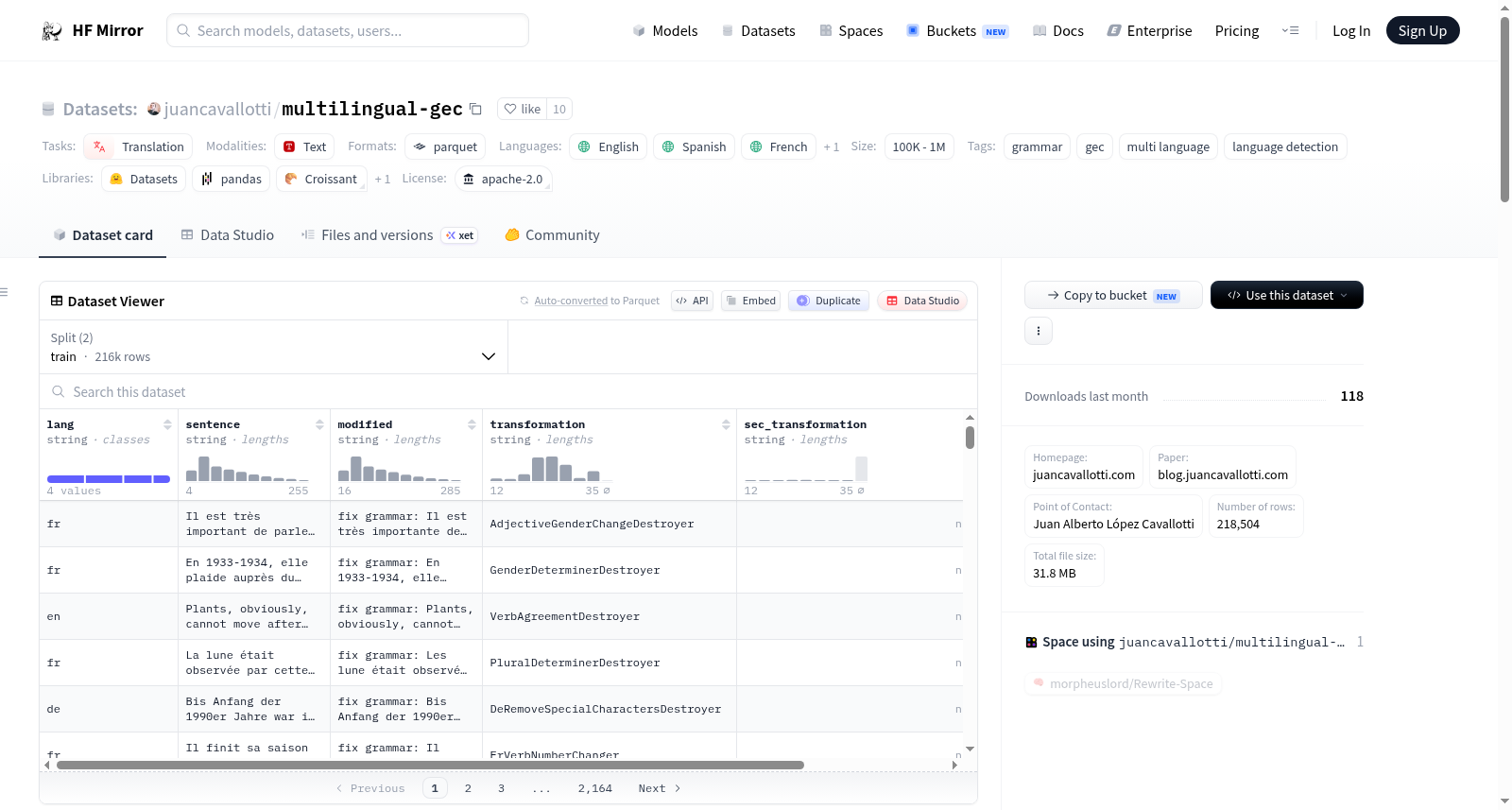Open Spaces in the top navigation

851,31
